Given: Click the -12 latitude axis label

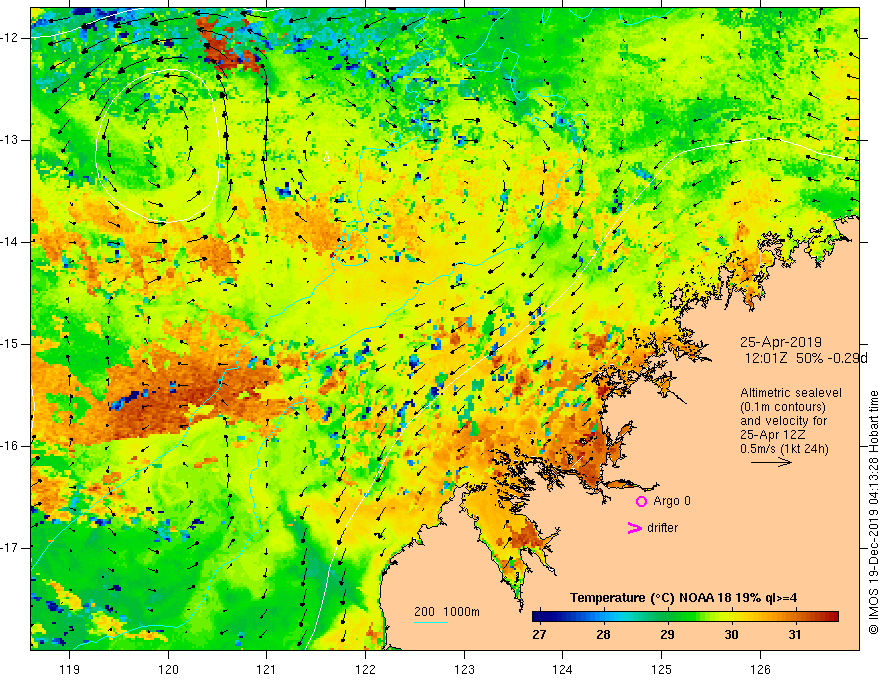Looking at the screenshot, I should click(10, 38).
